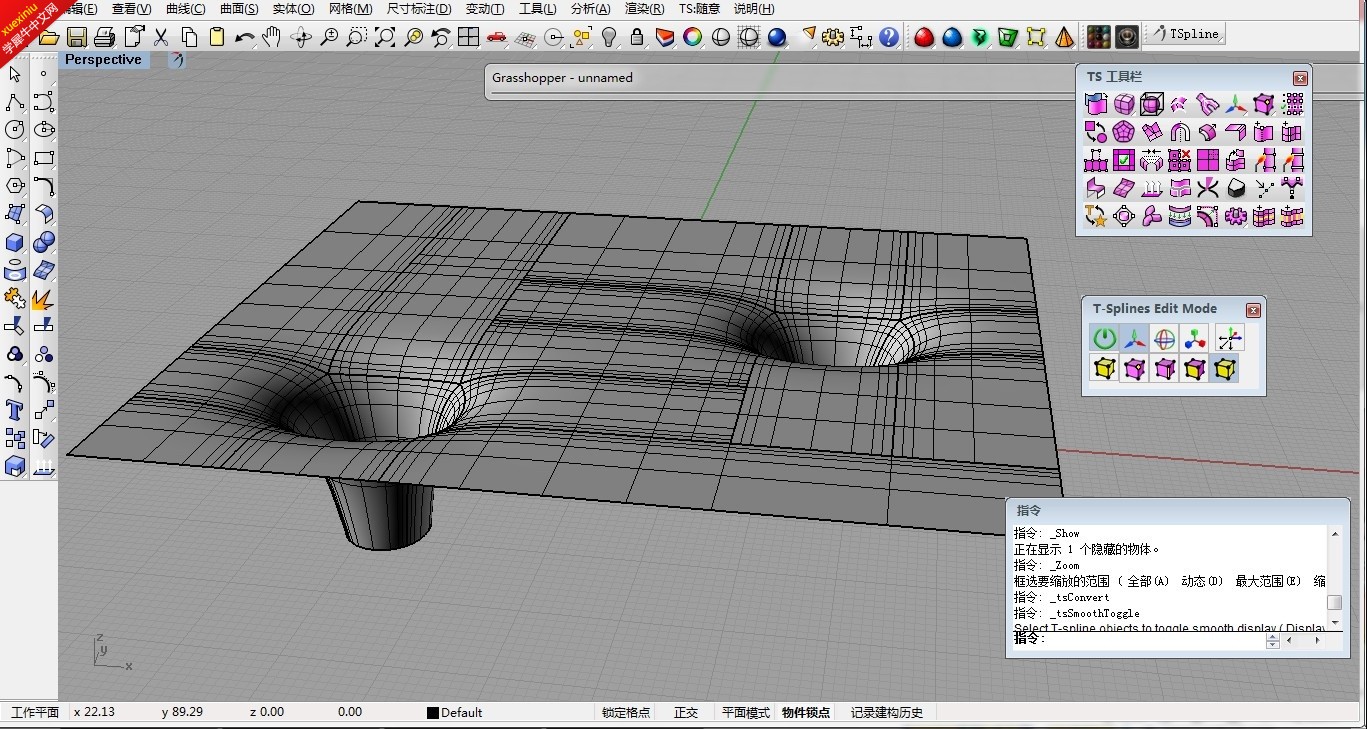Open the 曲线(C) menu
1367x729 pixels.
tap(185, 9)
